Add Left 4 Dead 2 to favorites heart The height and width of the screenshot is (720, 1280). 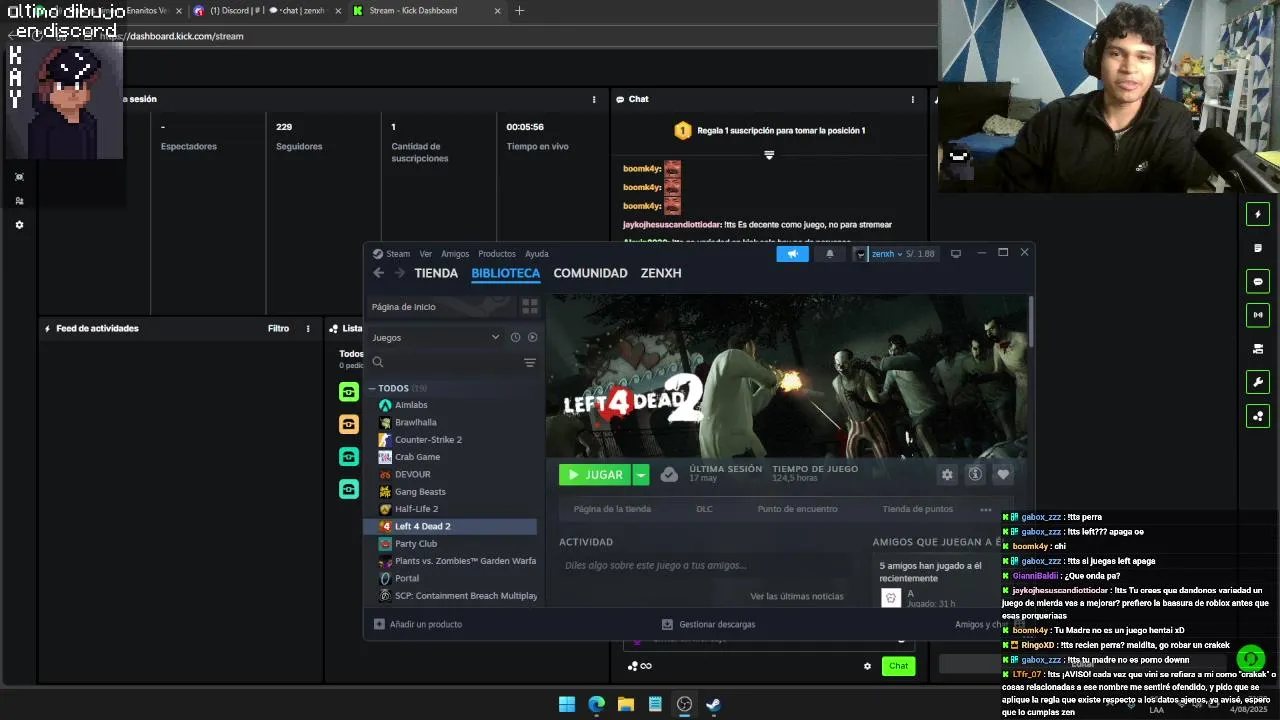point(1003,475)
